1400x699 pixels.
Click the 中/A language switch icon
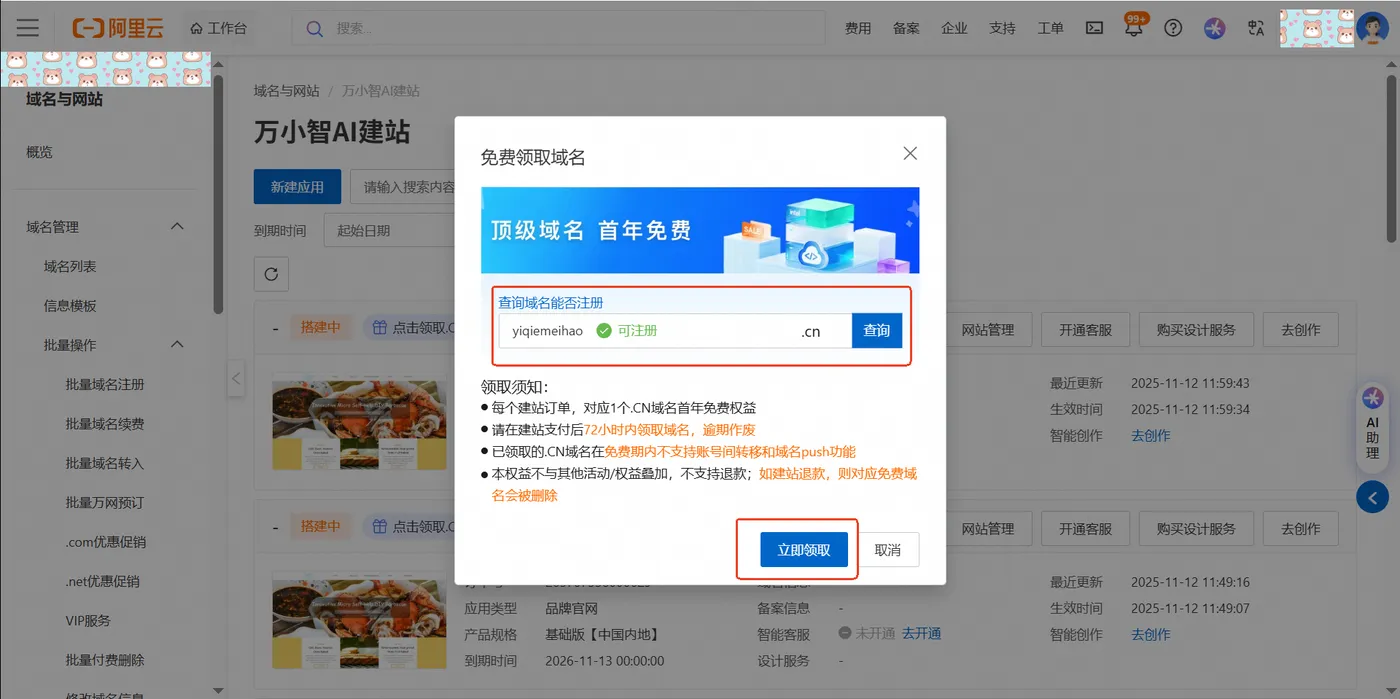pyautogui.click(x=1255, y=27)
